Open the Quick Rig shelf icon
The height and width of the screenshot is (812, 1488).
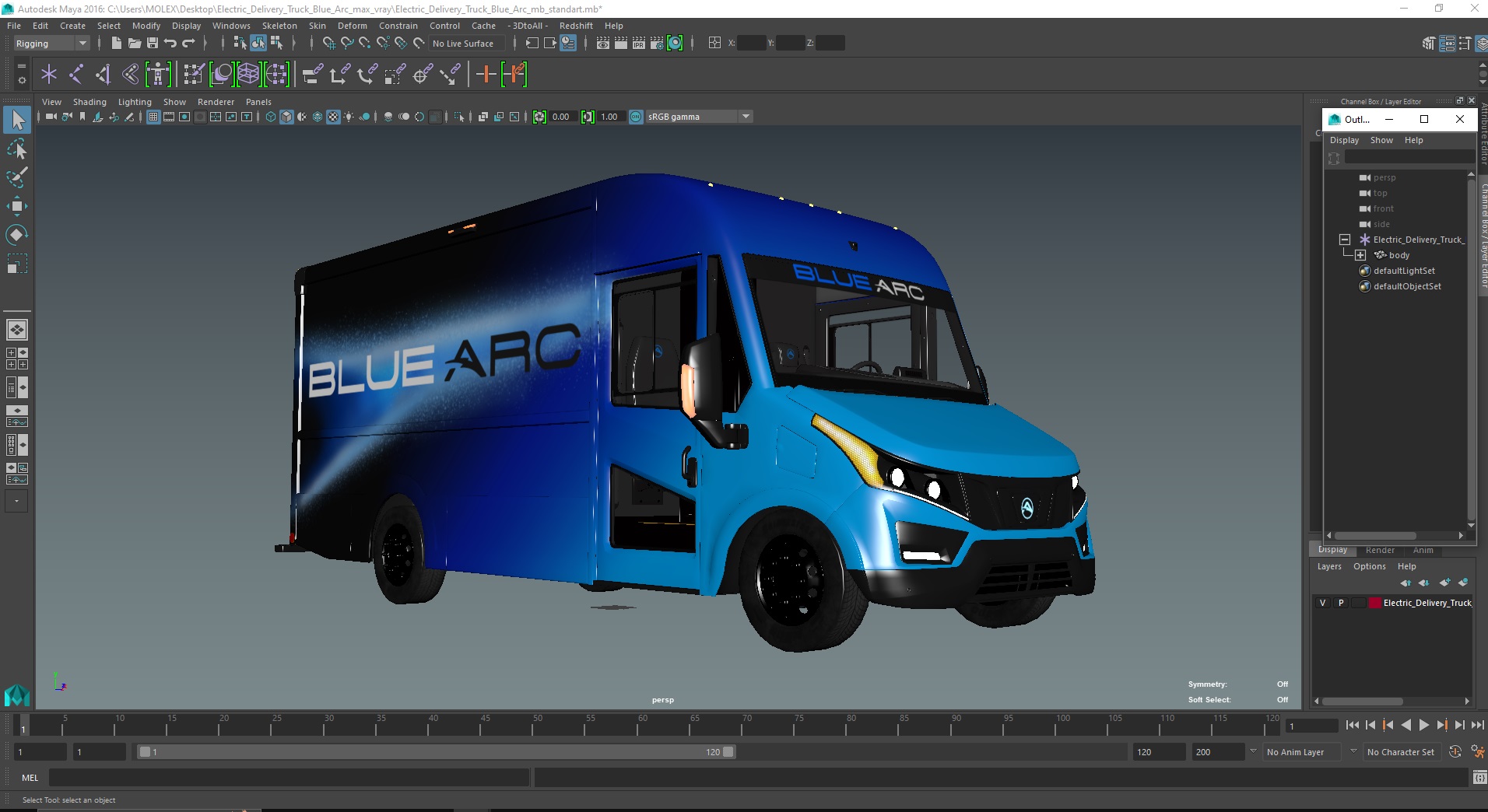[158, 75]
